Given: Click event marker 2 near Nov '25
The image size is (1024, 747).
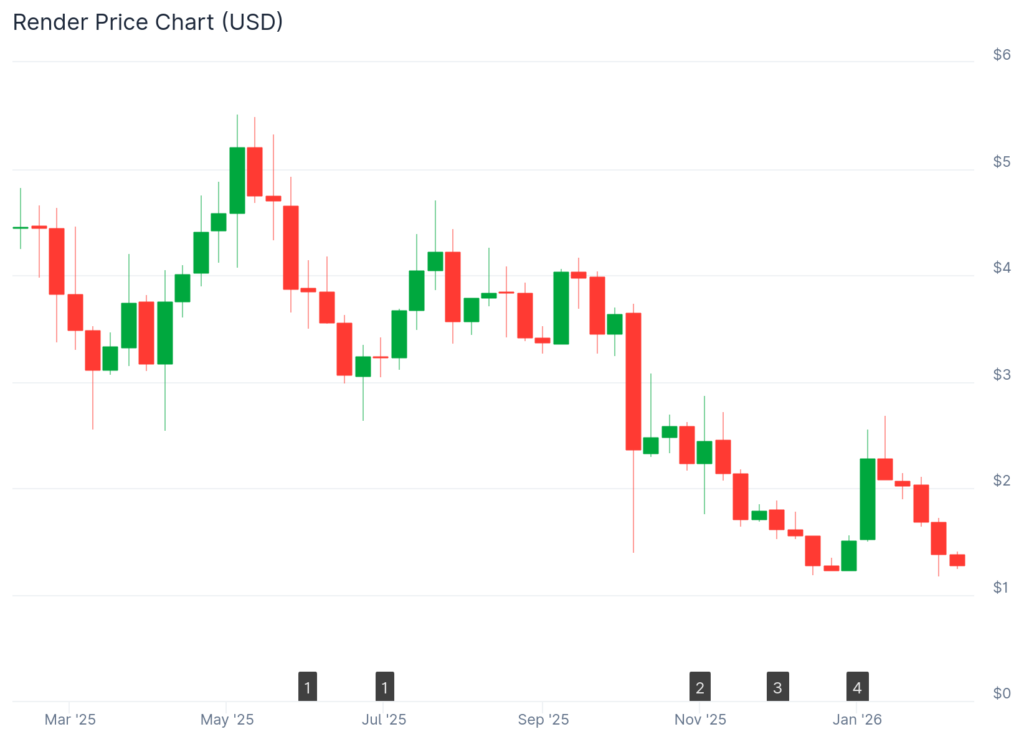Looking at the screenshot, I should (x=701, y=687).
